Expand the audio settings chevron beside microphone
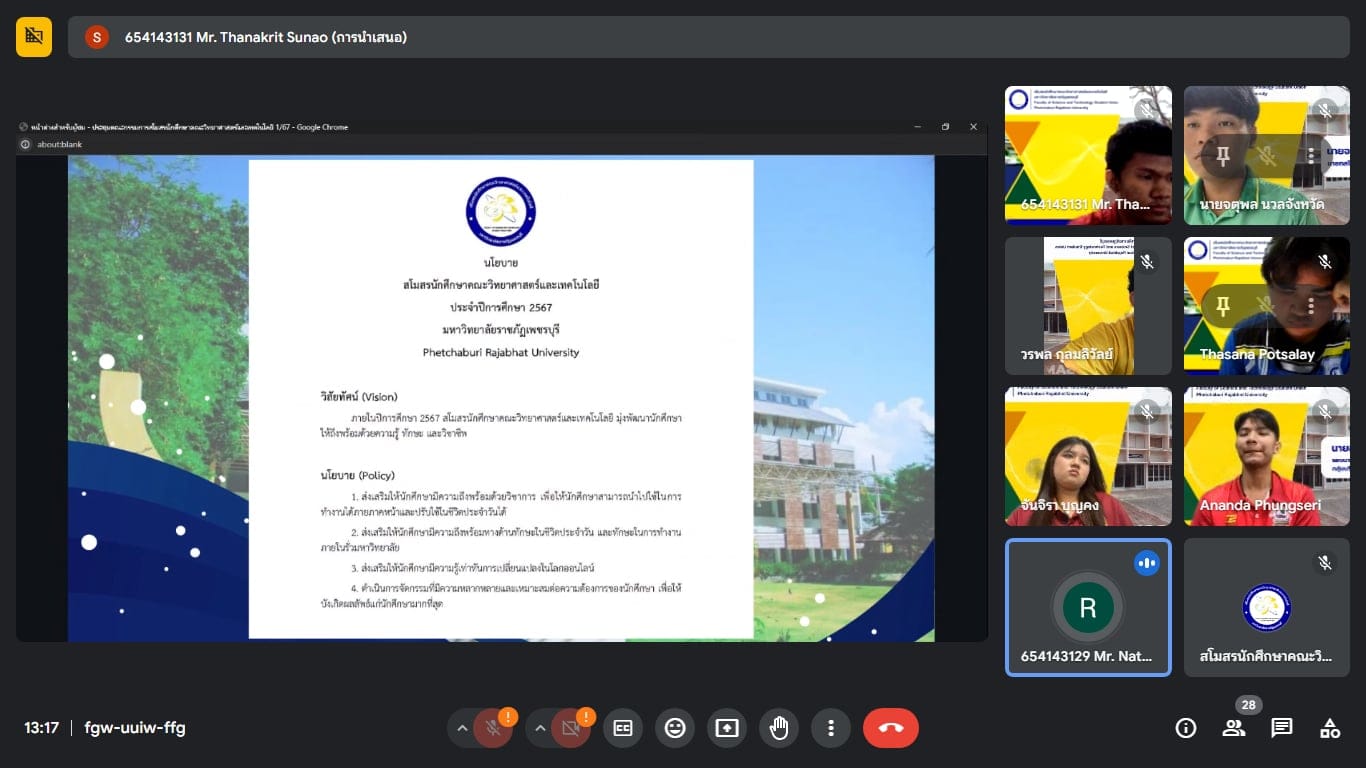 (462, 728)
